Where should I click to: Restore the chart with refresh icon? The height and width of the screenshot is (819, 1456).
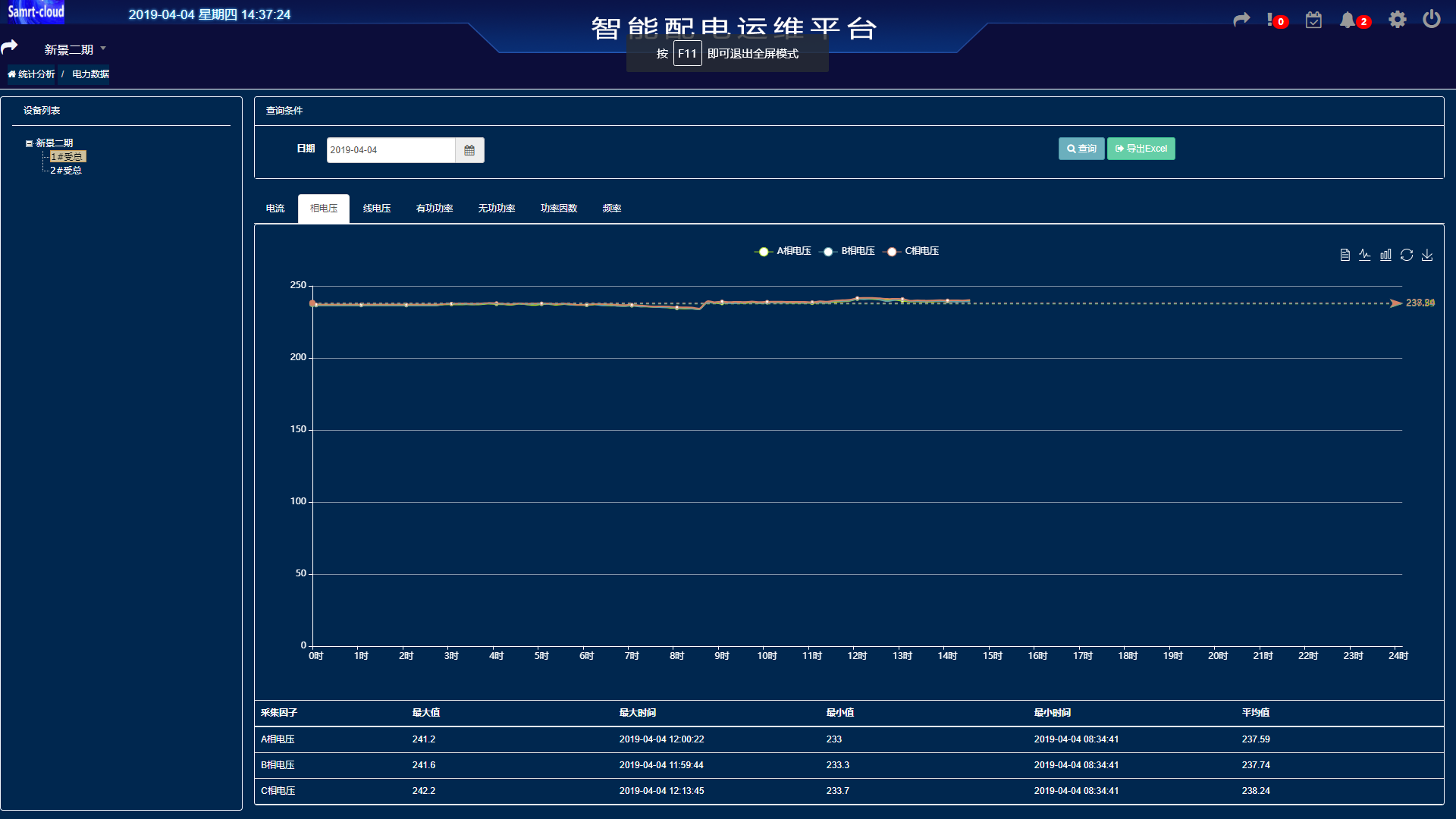(x=1407, y=255)
